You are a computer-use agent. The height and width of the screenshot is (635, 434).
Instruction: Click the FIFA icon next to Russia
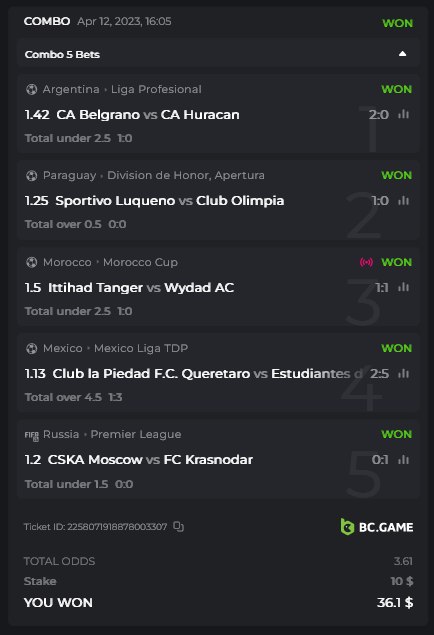click(32, 435)
